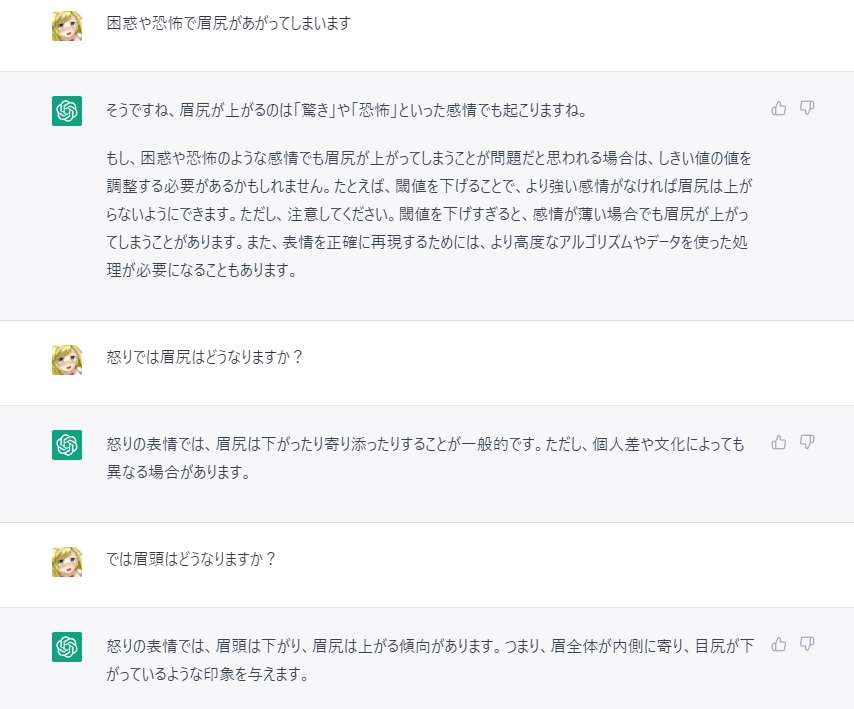This screenshot has height=709, width=854.
Task: Click user avatar beside では眉頭は question
Action: (x=67, y=562)
